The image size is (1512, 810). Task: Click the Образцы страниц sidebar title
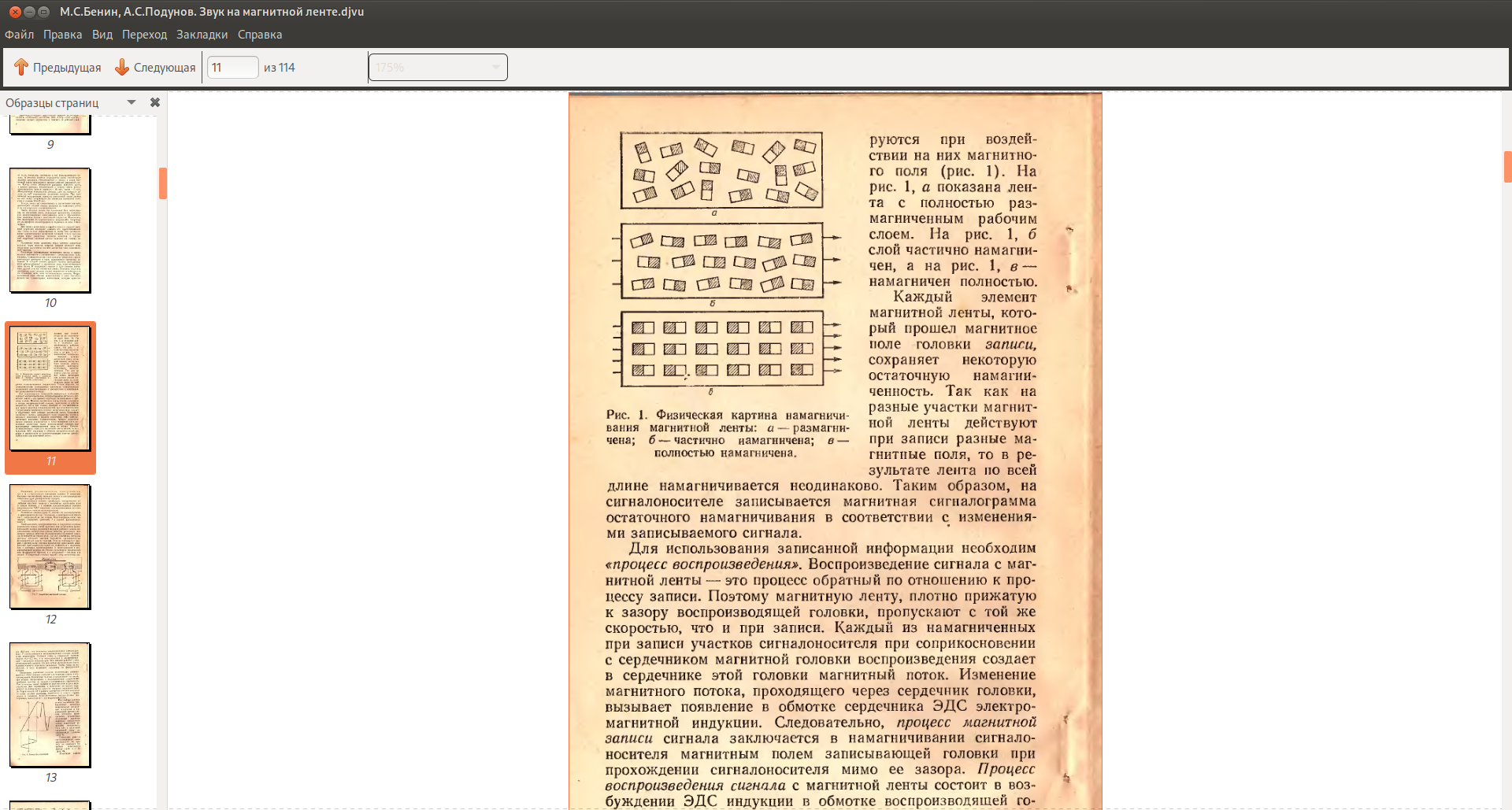tap(52, 103)
